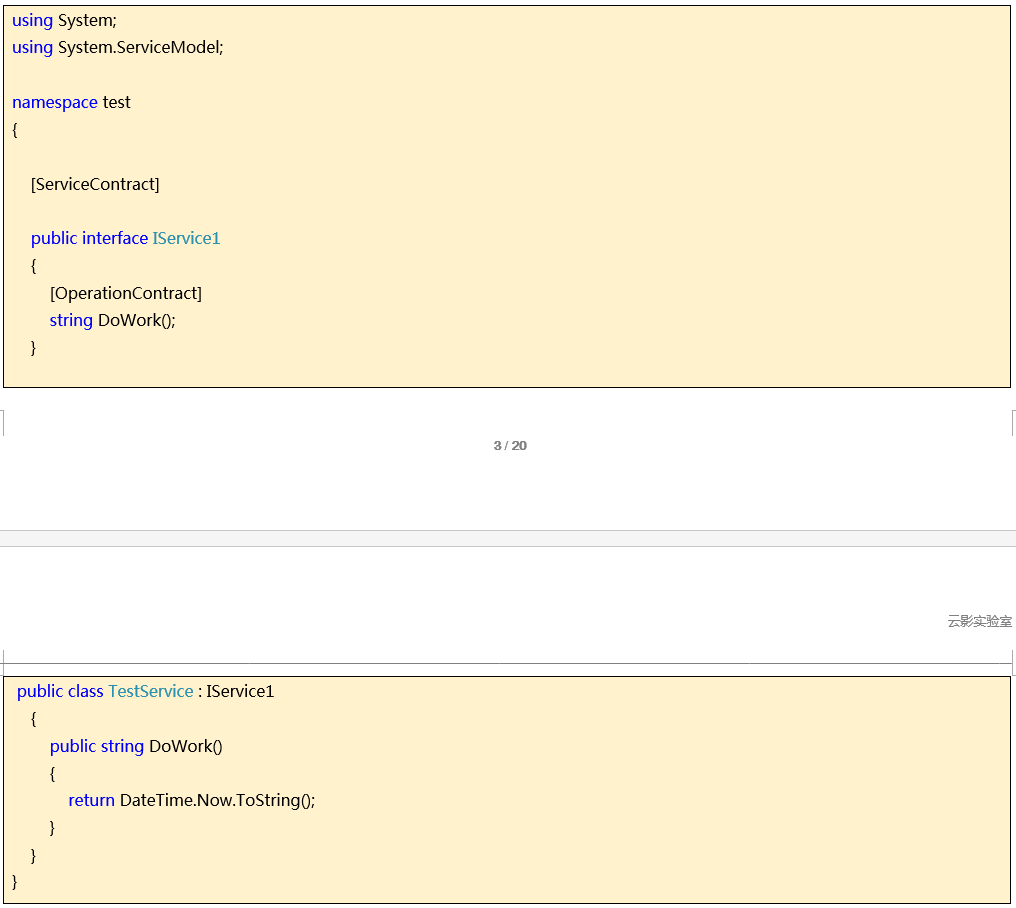Click the 'string DoWork();' declaration

[x=113, y=321]
